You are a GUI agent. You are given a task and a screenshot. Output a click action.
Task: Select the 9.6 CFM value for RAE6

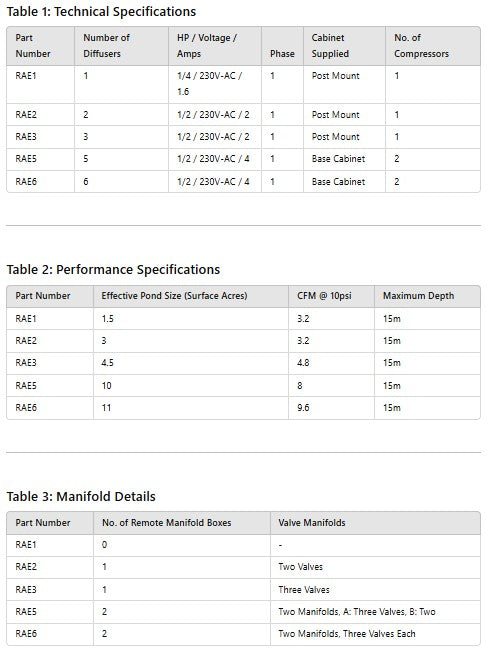303,408
